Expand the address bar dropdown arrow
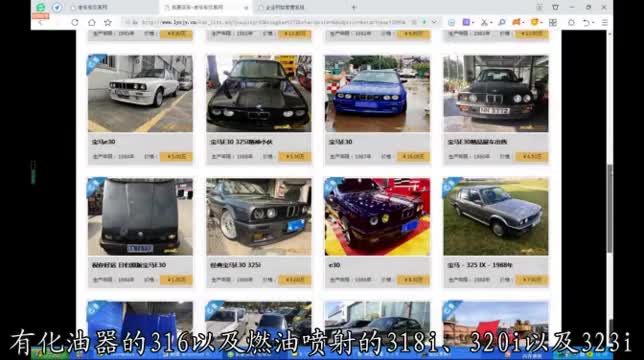 (x=434, y=22)
